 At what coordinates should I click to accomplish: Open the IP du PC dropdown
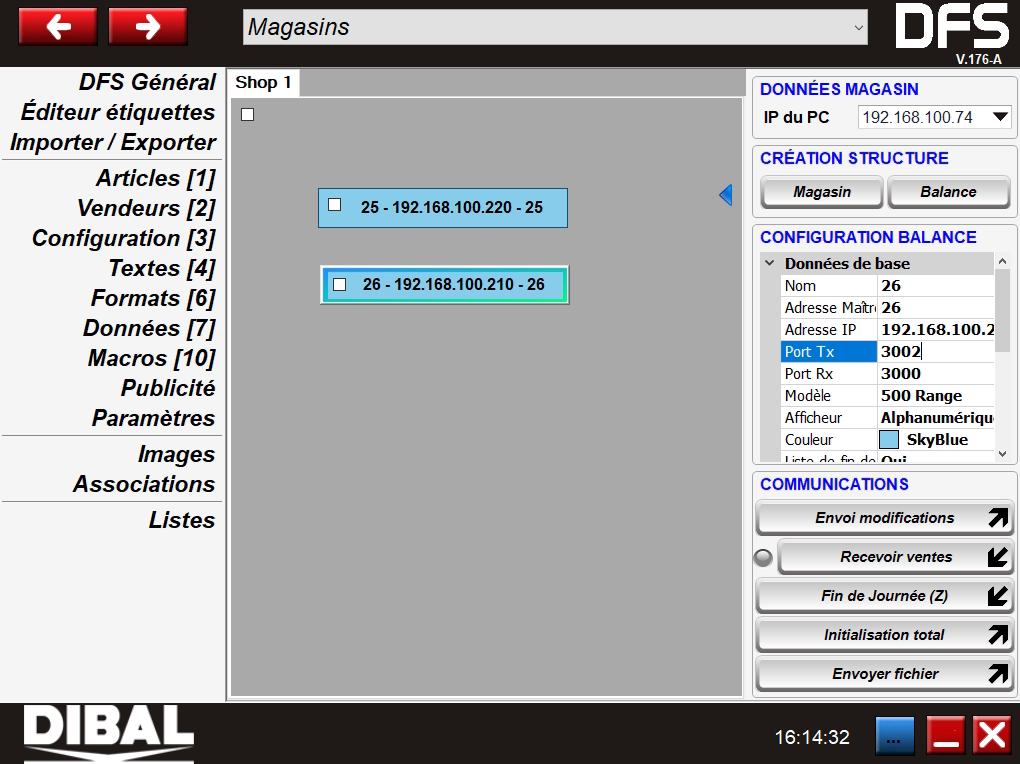pos(934,117)
